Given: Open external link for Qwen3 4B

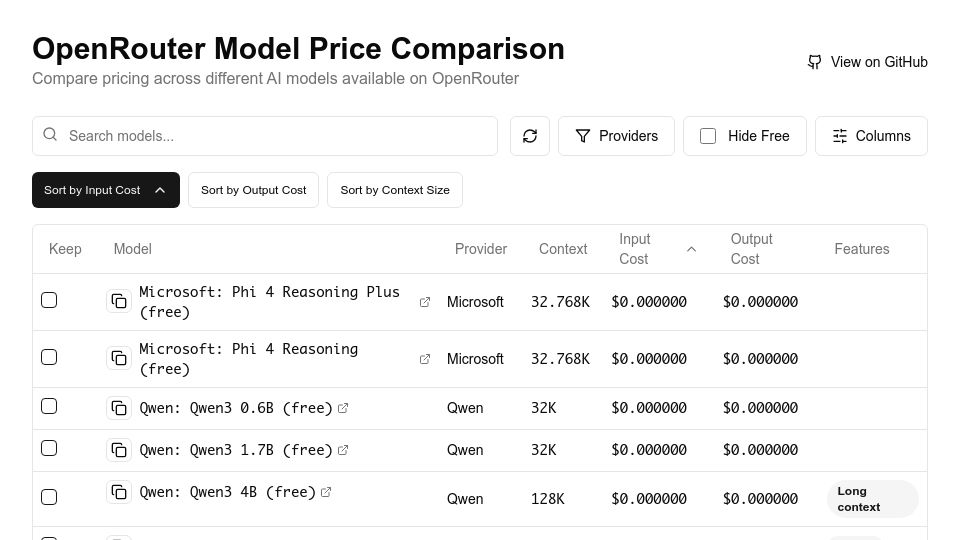Looking at the screenshot, I should 326,492.
